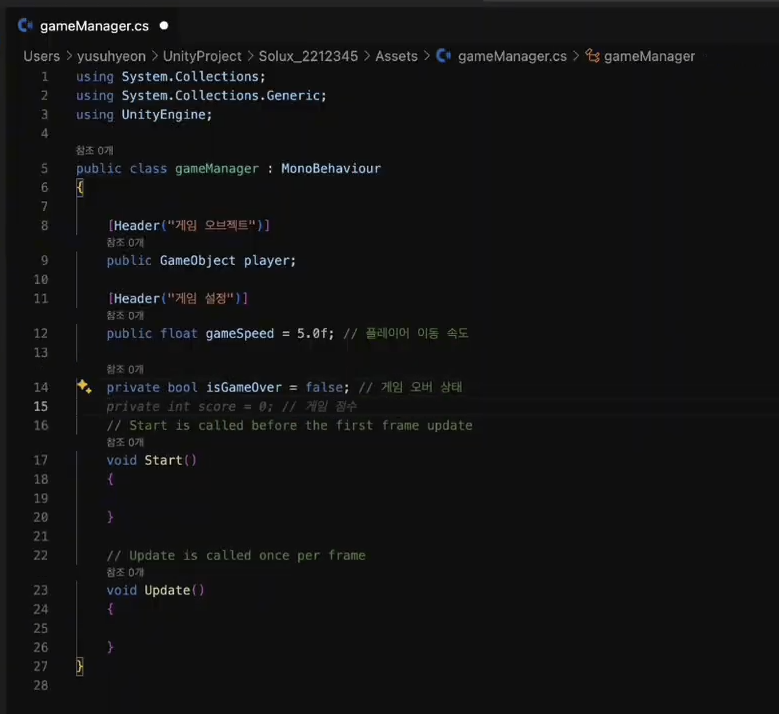The height and width of the screenshot is (714, 779).
Task: Click references CodeLens above isGameOver field
Action: pyautogui.click(x=125, y=369)
